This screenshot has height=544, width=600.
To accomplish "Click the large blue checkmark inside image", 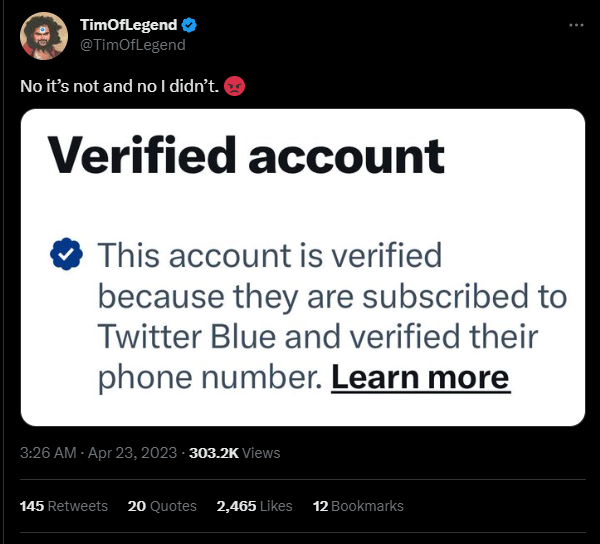I will pos(66,254).
